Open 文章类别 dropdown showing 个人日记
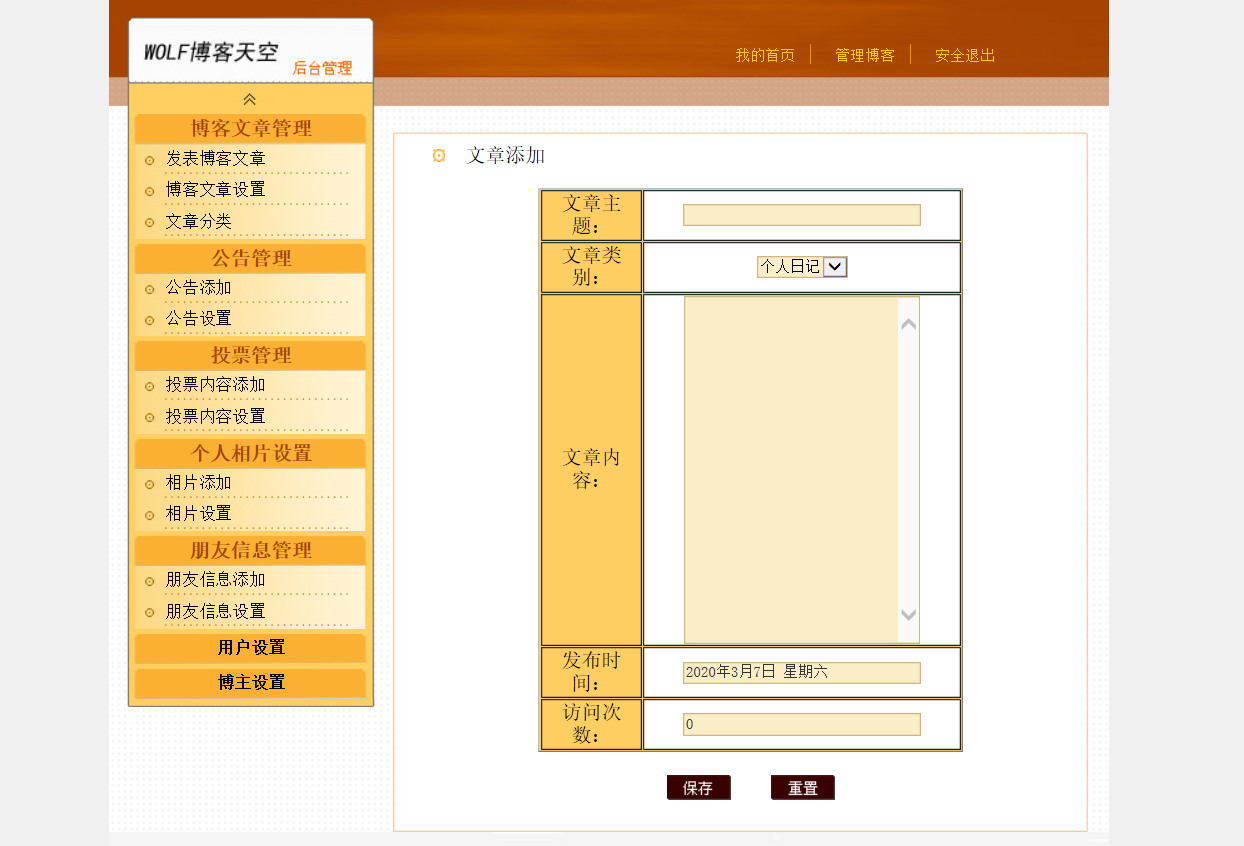The image size is (1244, 846). coord(802,266)
